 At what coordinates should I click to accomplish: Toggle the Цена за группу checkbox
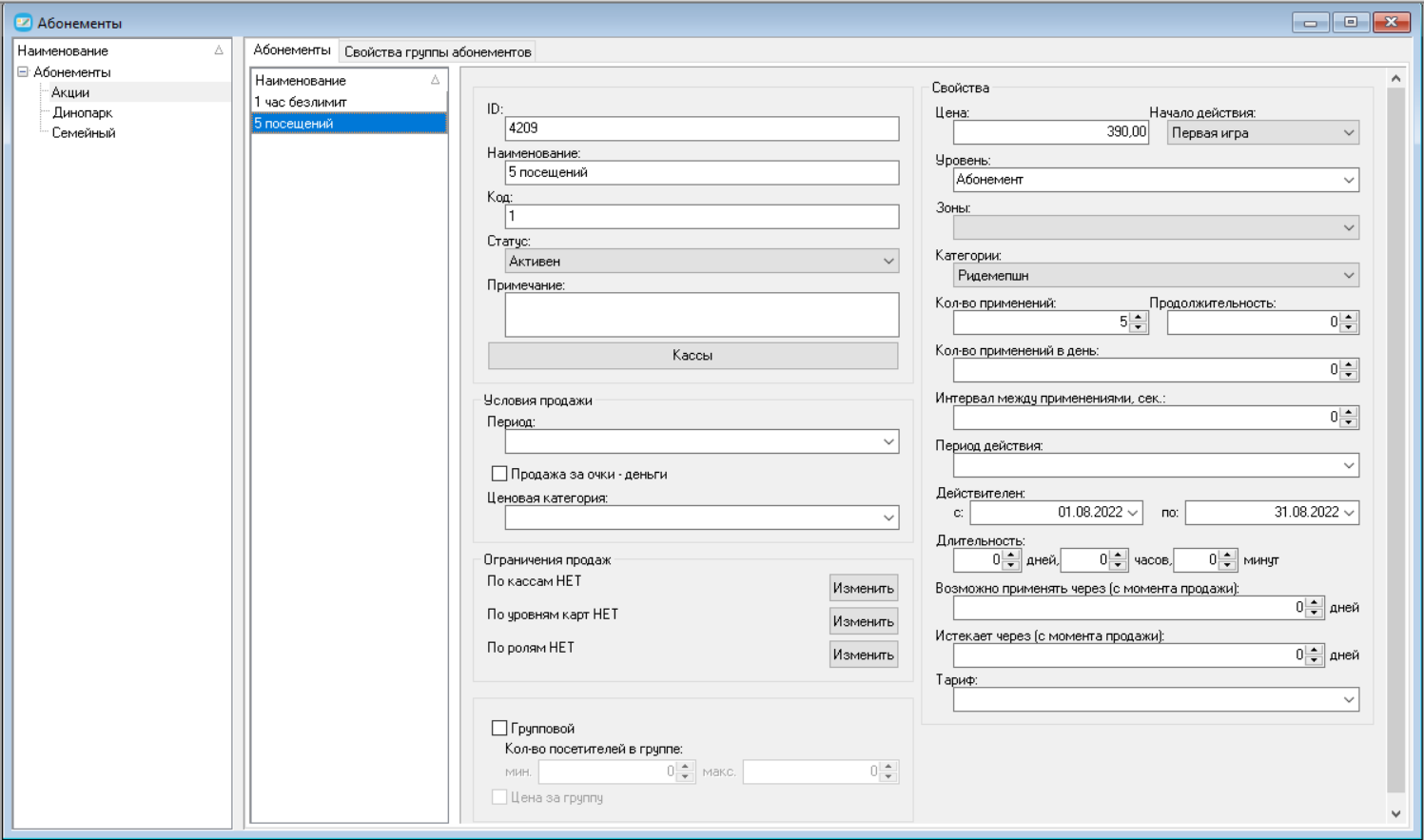[x=499, y=797]
